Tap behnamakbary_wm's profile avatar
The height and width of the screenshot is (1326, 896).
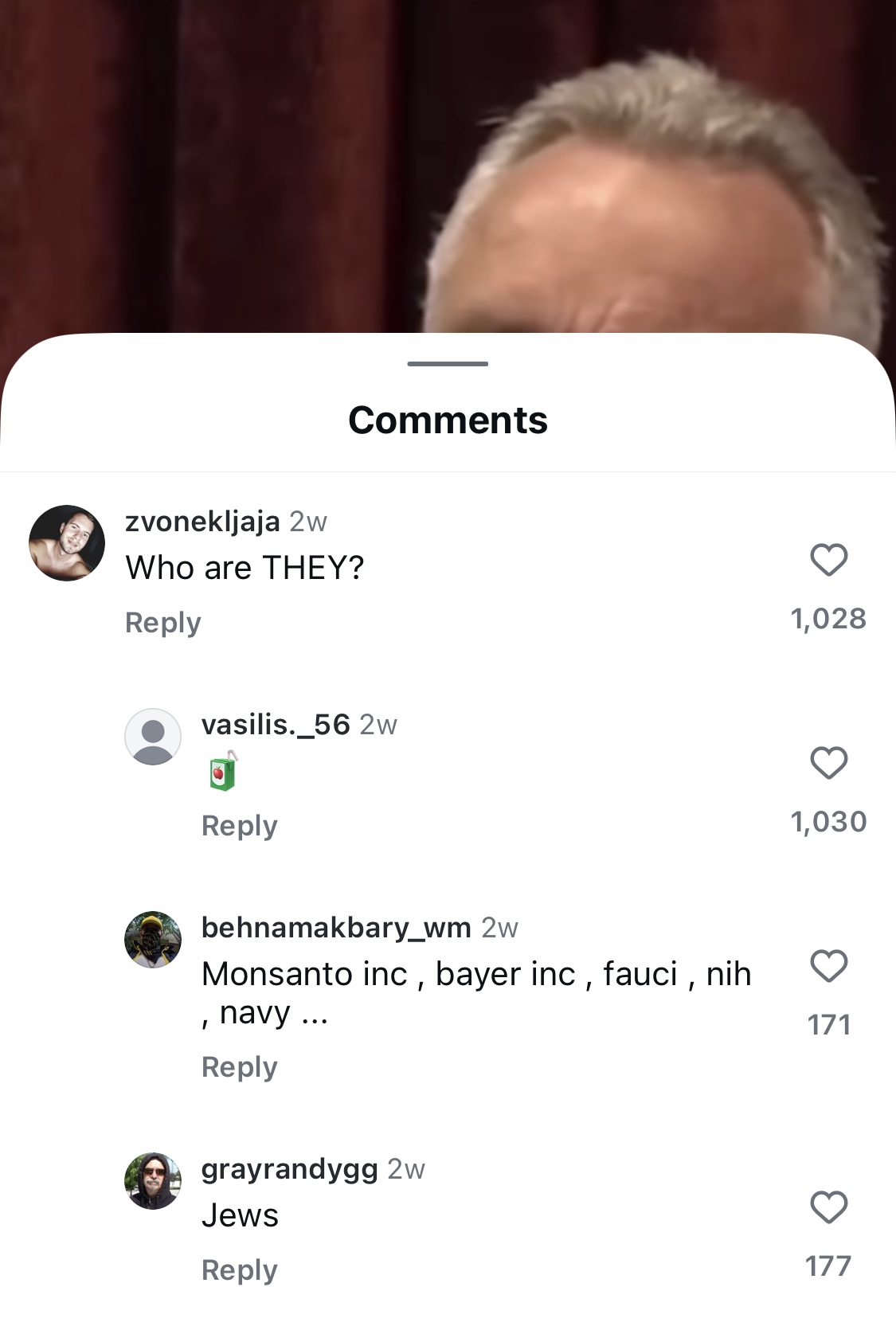[x=153, y=940]
